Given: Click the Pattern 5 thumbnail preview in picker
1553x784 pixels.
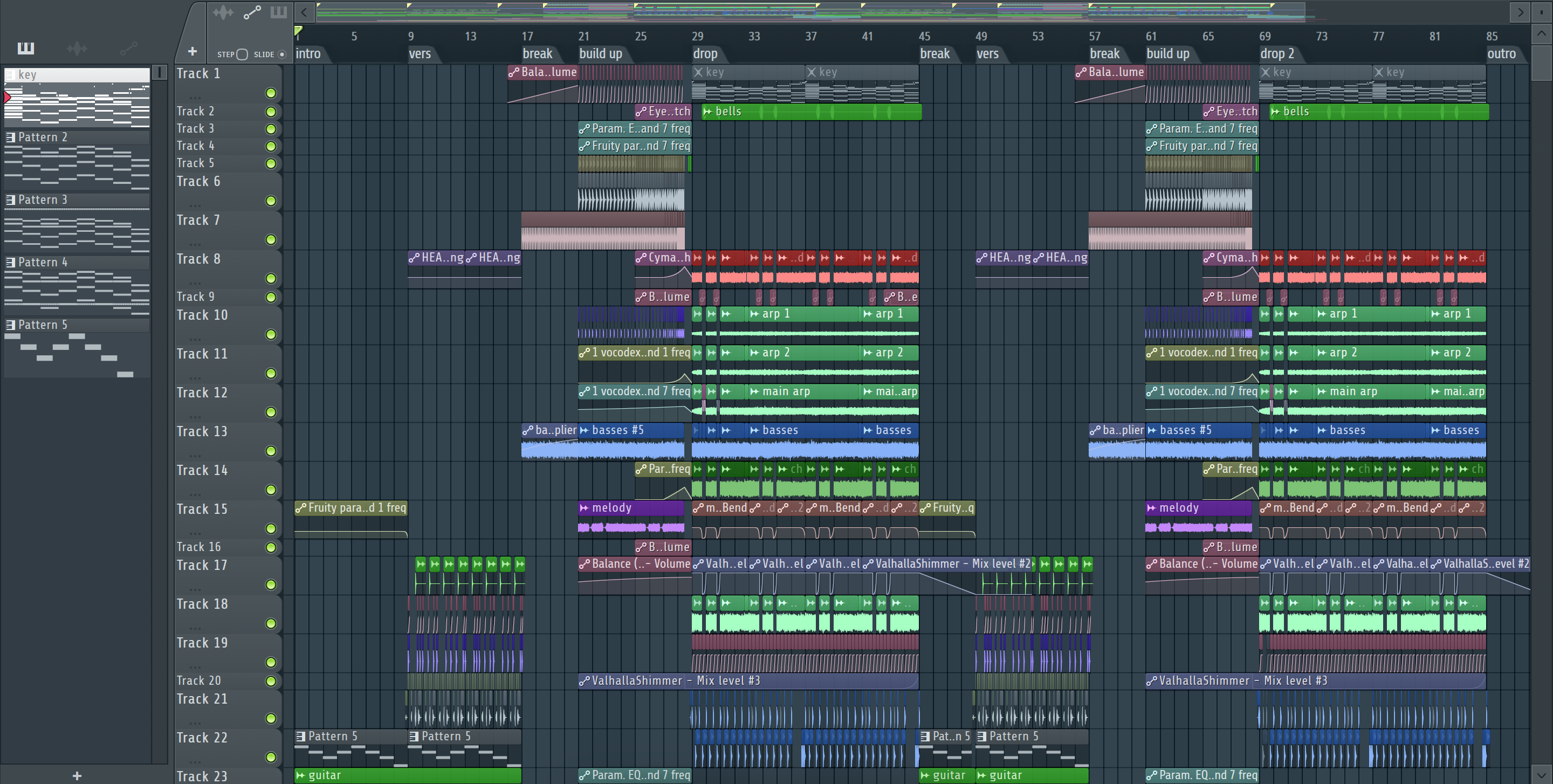Looking at the screenshot, I should [x=77, y=355].
